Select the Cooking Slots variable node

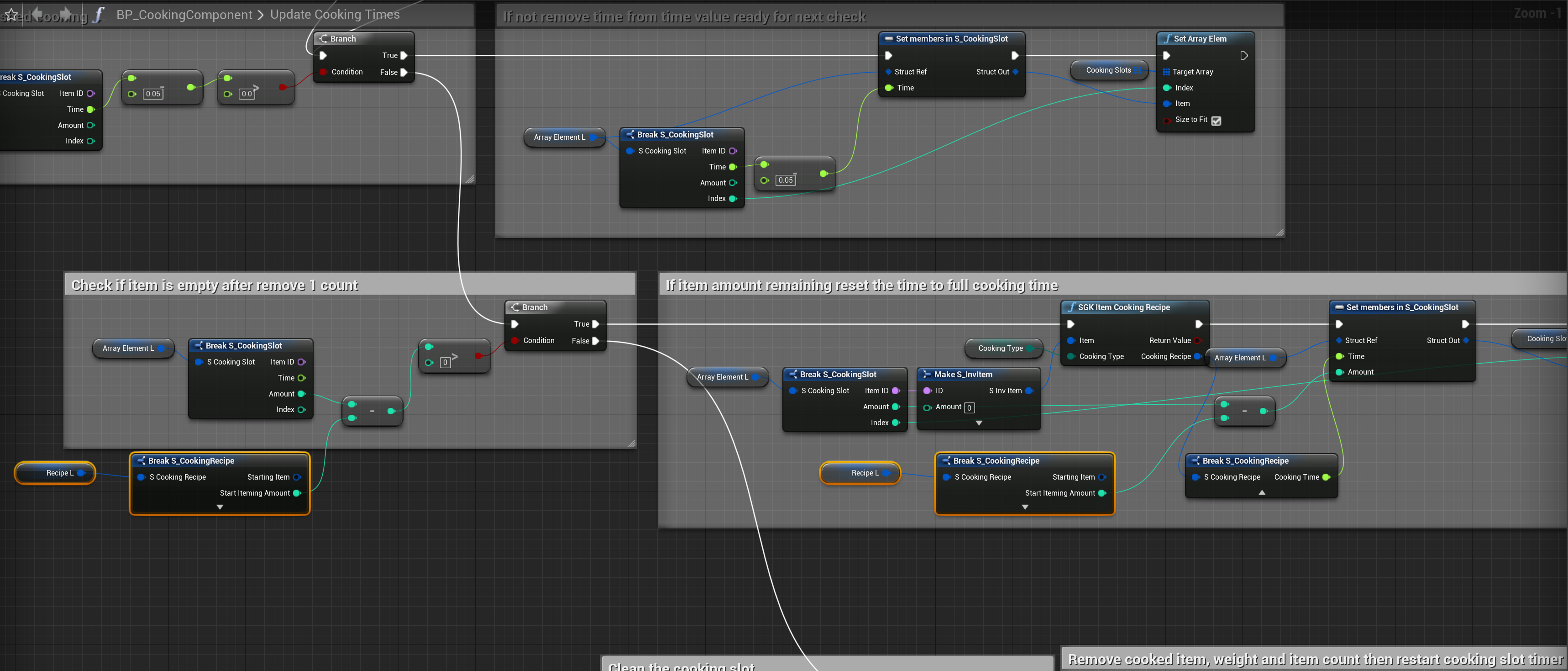(1108, 70)
